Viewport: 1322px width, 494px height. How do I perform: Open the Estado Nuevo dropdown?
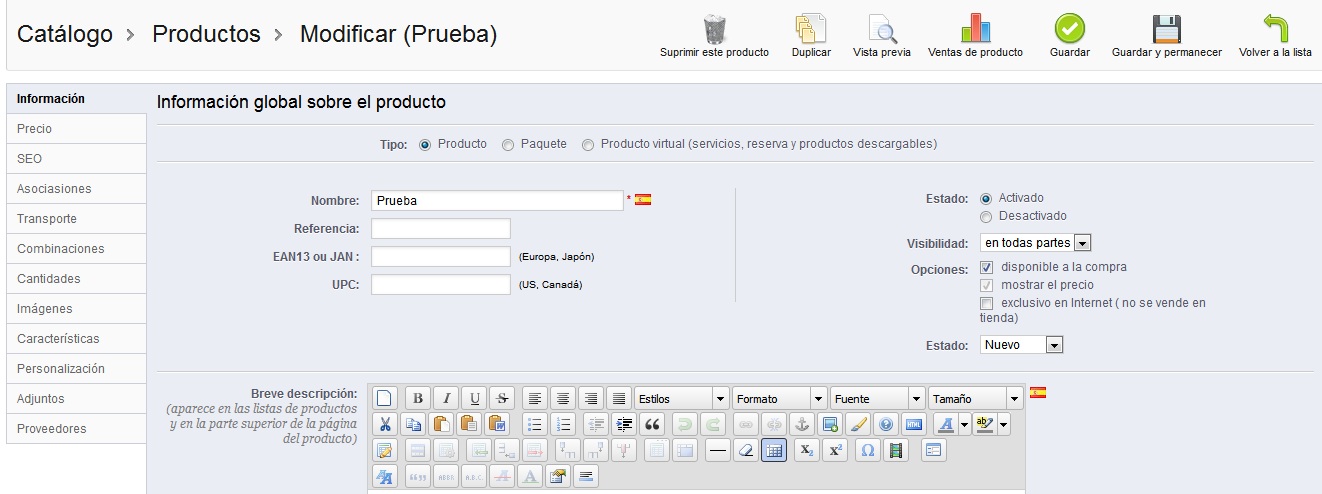point(1021,345)
